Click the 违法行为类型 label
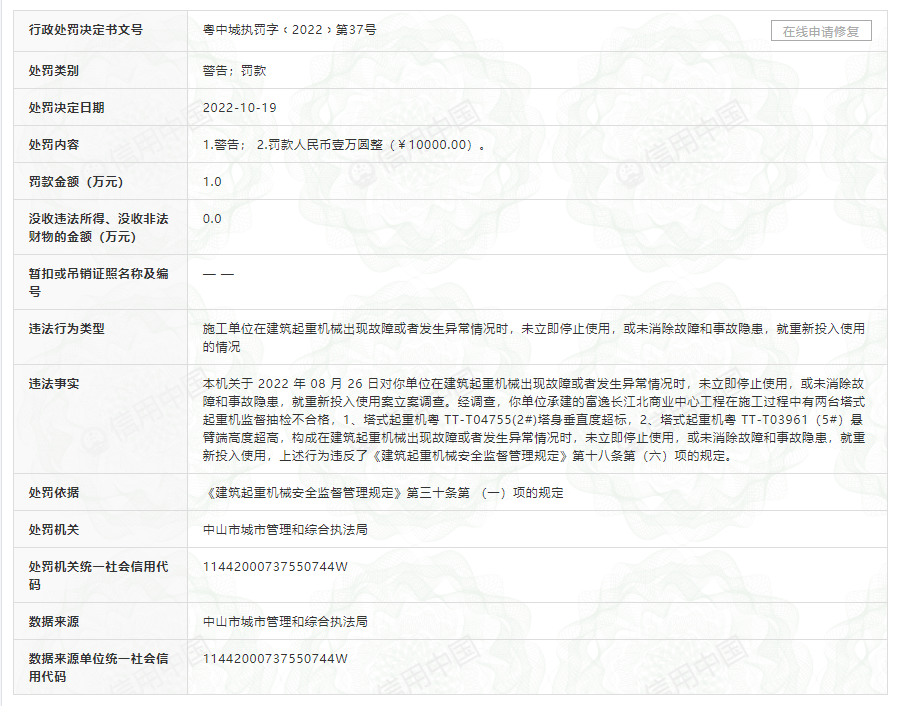Viewport: 899px width, 706px height. [67, 329]
